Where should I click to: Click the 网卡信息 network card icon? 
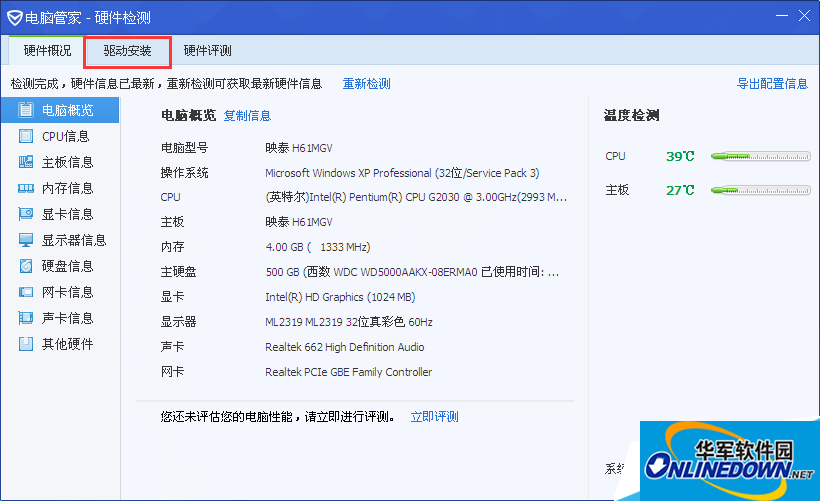[26, 292]
